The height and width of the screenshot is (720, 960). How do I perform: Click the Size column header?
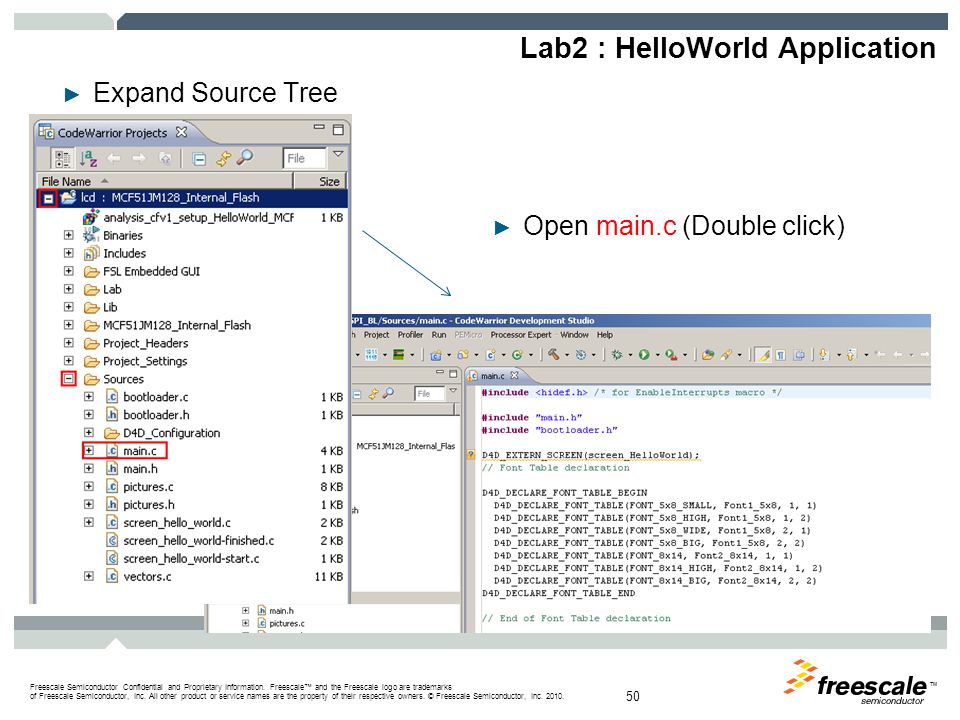(x=320, y=181)
